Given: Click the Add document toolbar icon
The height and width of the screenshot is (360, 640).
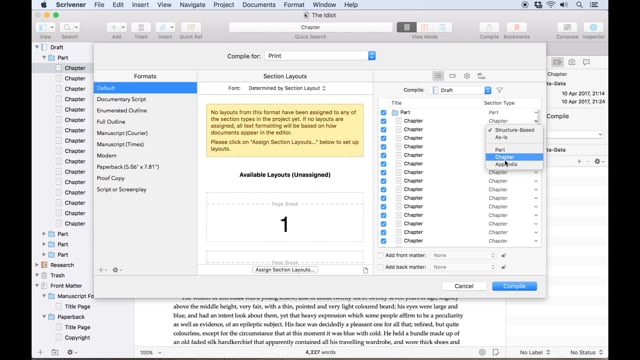Looking at the screenshot, I should pyautogui.click(x=117, y=27).
